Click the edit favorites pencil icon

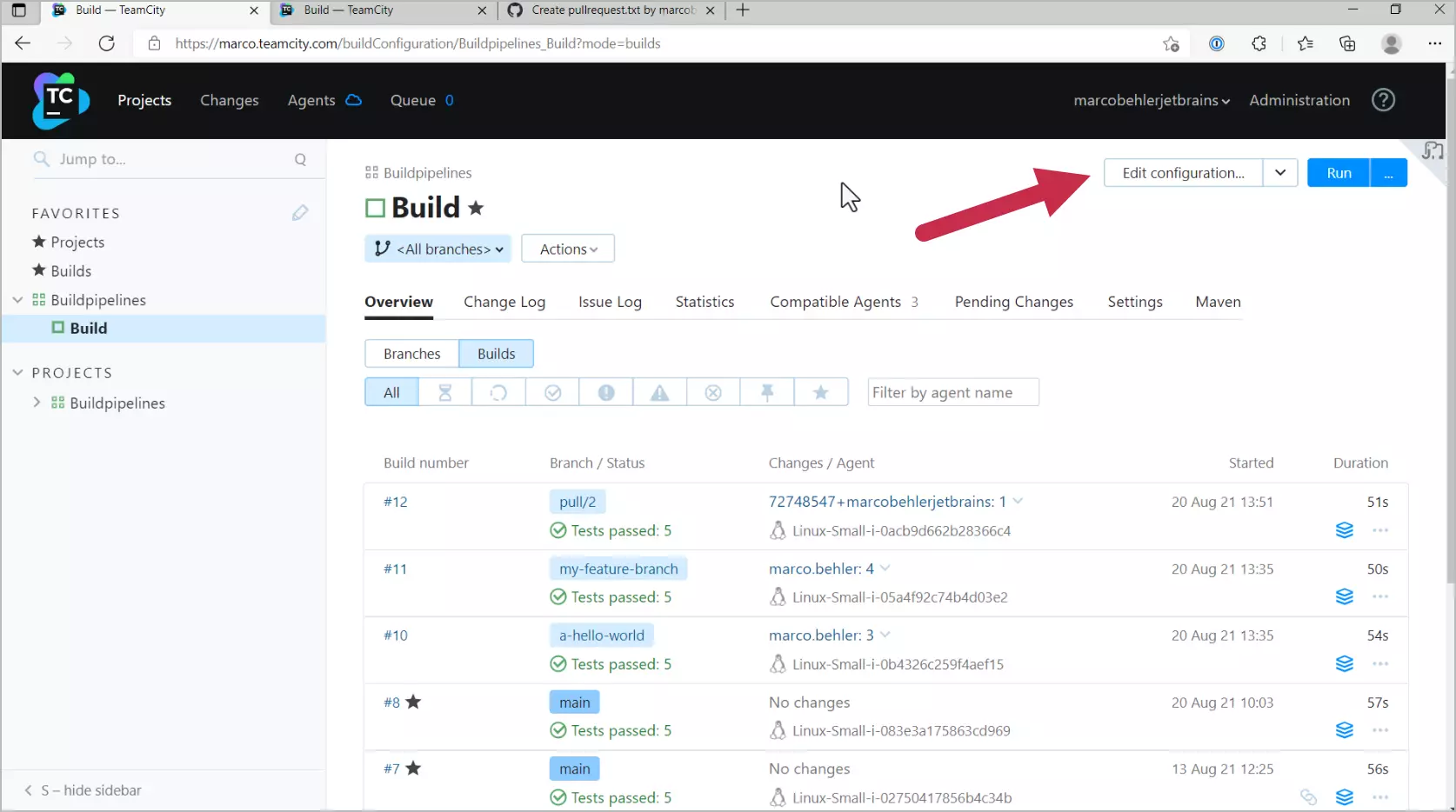[x=300, y=213]
